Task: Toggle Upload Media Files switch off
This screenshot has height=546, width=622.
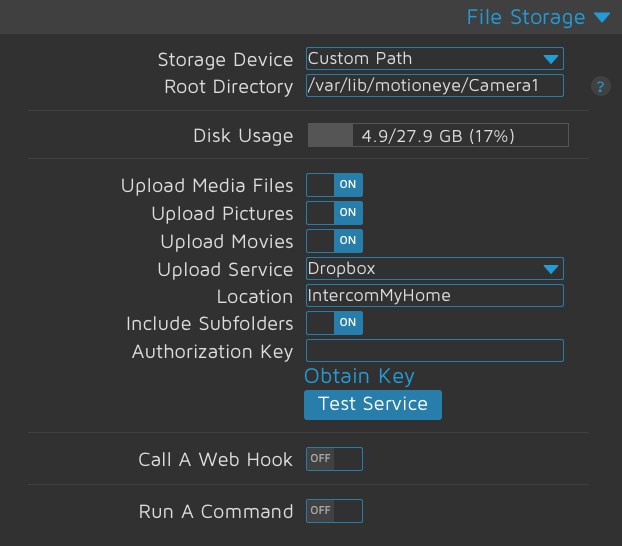Action: click(x=334, y=185)
